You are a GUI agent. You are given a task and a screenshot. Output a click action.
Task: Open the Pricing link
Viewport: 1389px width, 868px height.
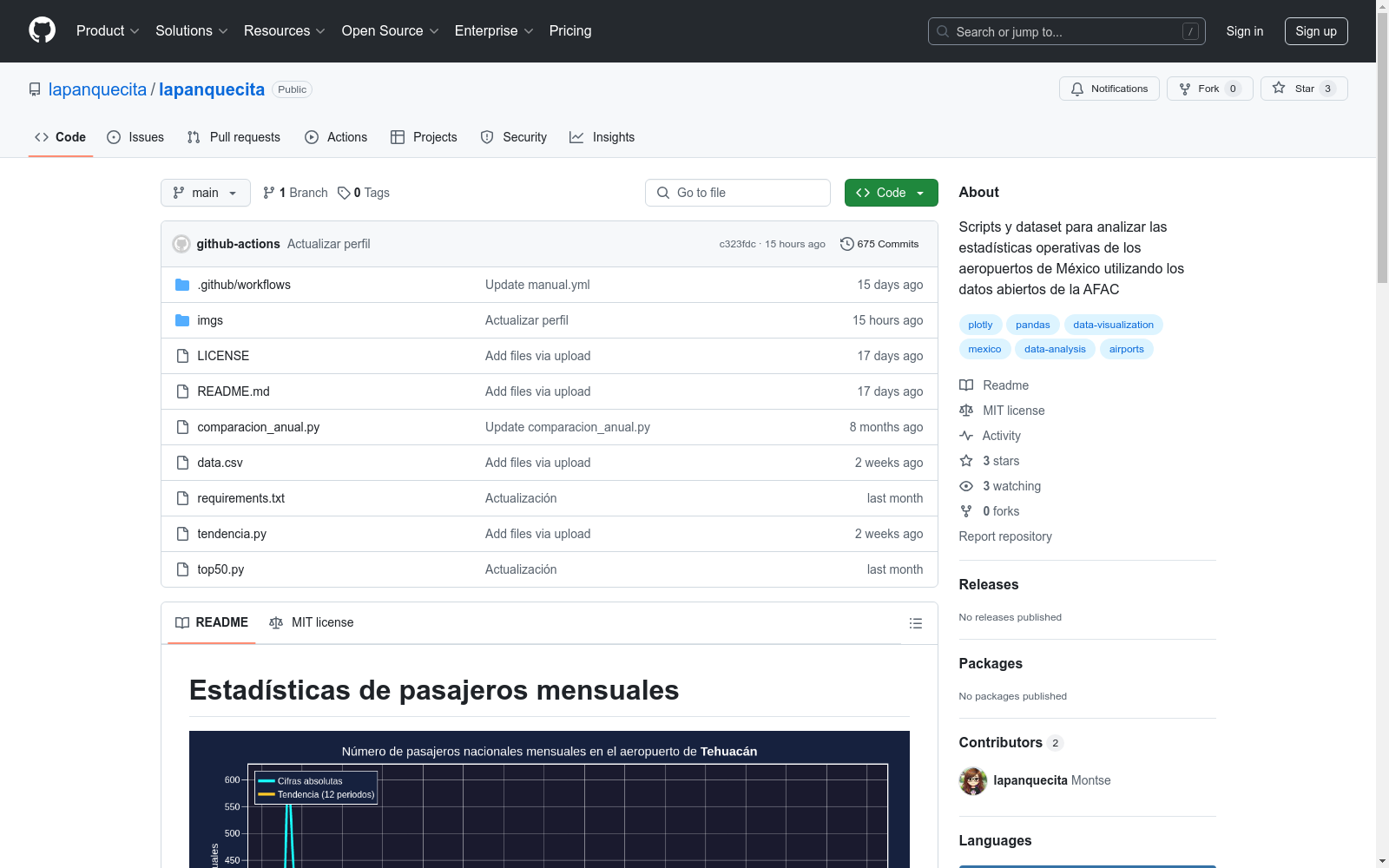tap(570, 31)
